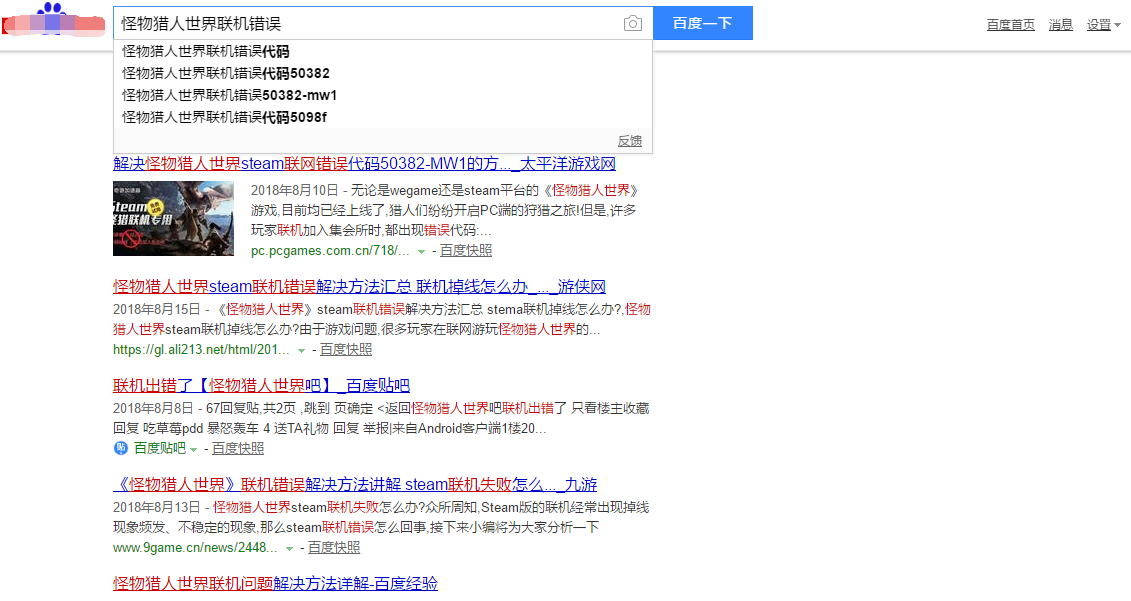Expand arrow next to gl.ali213.net URL
This screenshot has height=601, width=1131.
pyautogui.click(x=302, y=350)
